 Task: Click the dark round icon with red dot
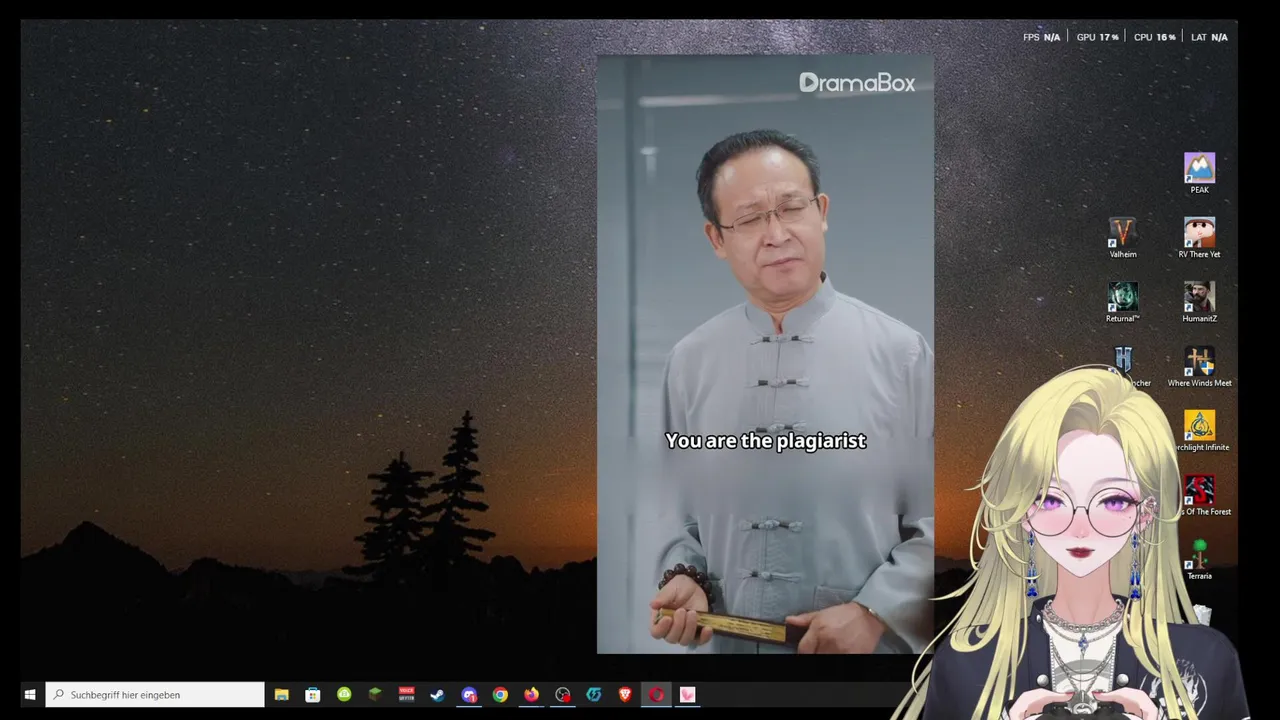(x=563, y=694)
